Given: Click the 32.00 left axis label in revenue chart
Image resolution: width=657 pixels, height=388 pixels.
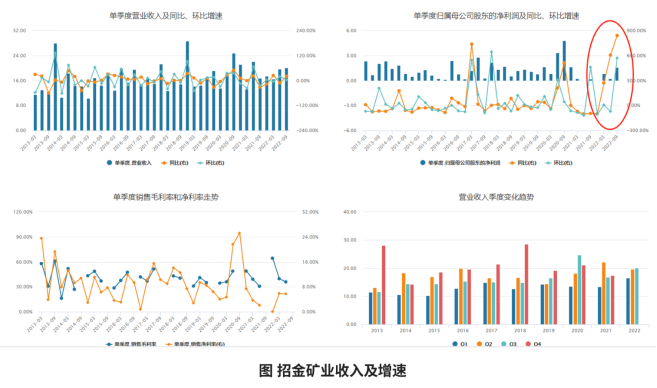Looking at the screenshot, I should coord(20,31).
